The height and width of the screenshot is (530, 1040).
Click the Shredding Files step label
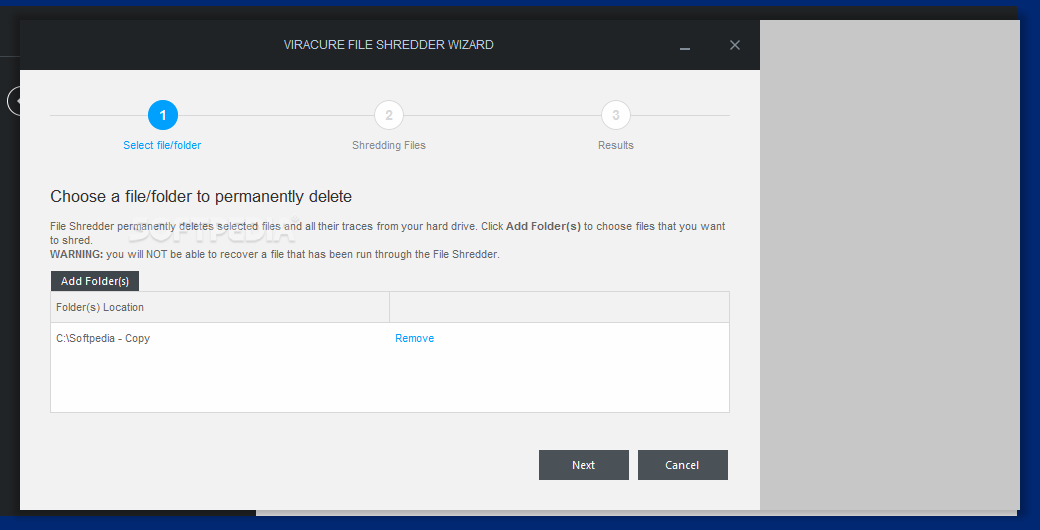click(389, 145)
